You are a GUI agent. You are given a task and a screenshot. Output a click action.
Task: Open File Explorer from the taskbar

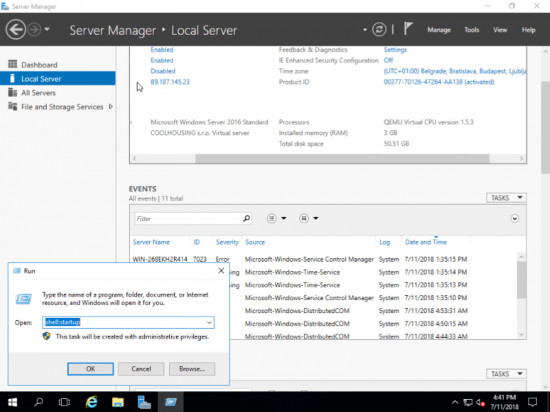click(x=118, y=402)
